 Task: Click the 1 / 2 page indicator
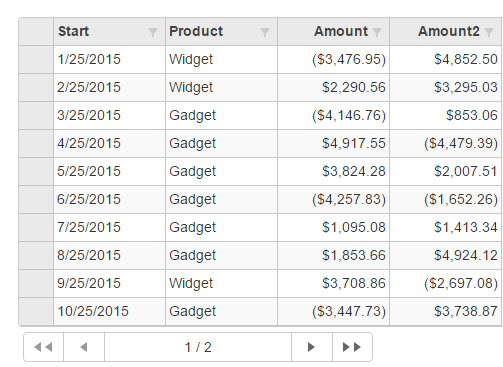tap(198, 347)
